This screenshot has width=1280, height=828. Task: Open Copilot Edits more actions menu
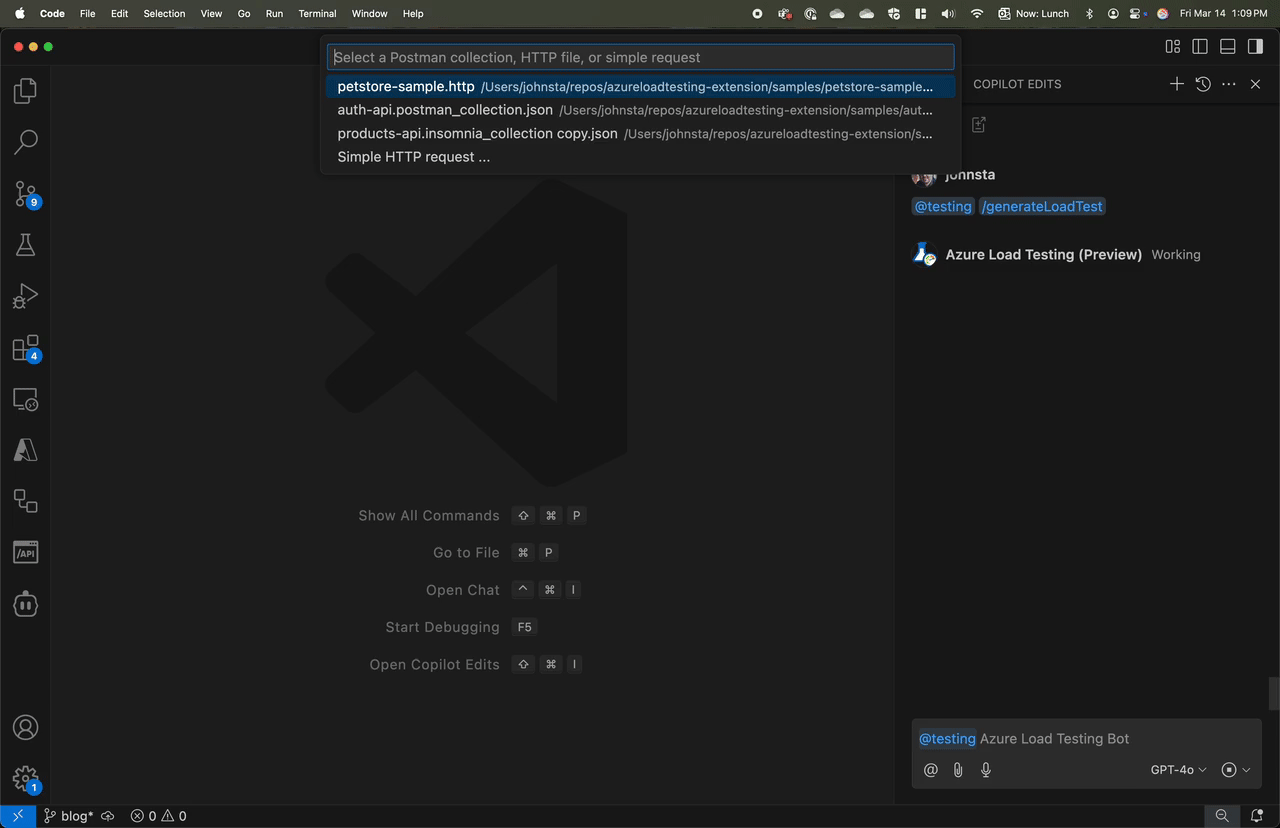pyautogui.click(x=1229, y=84)
